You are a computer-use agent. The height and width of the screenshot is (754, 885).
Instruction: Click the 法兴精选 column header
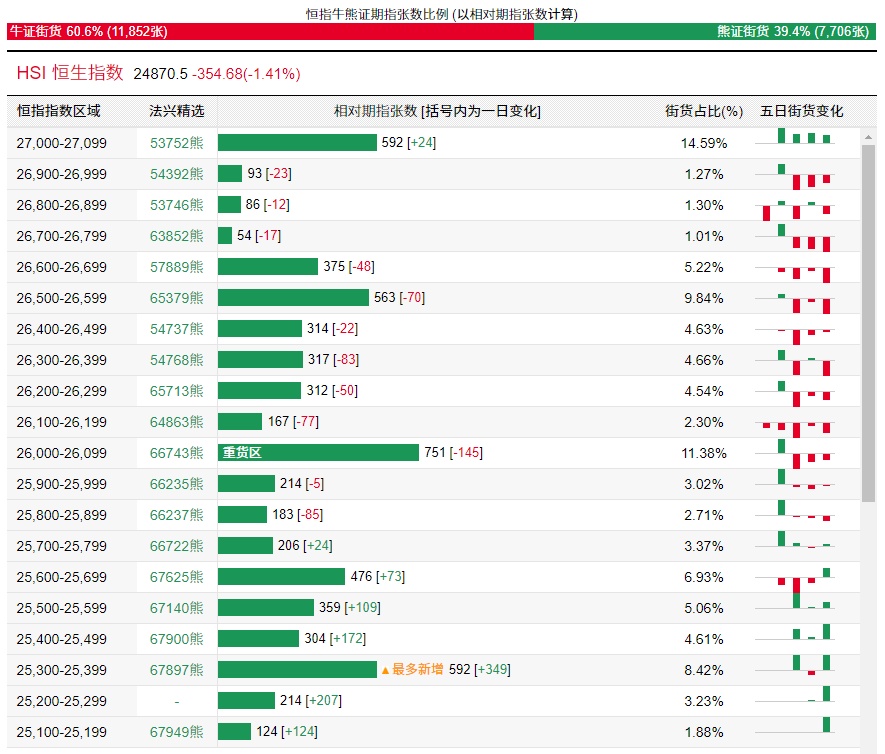pos(177,111)
